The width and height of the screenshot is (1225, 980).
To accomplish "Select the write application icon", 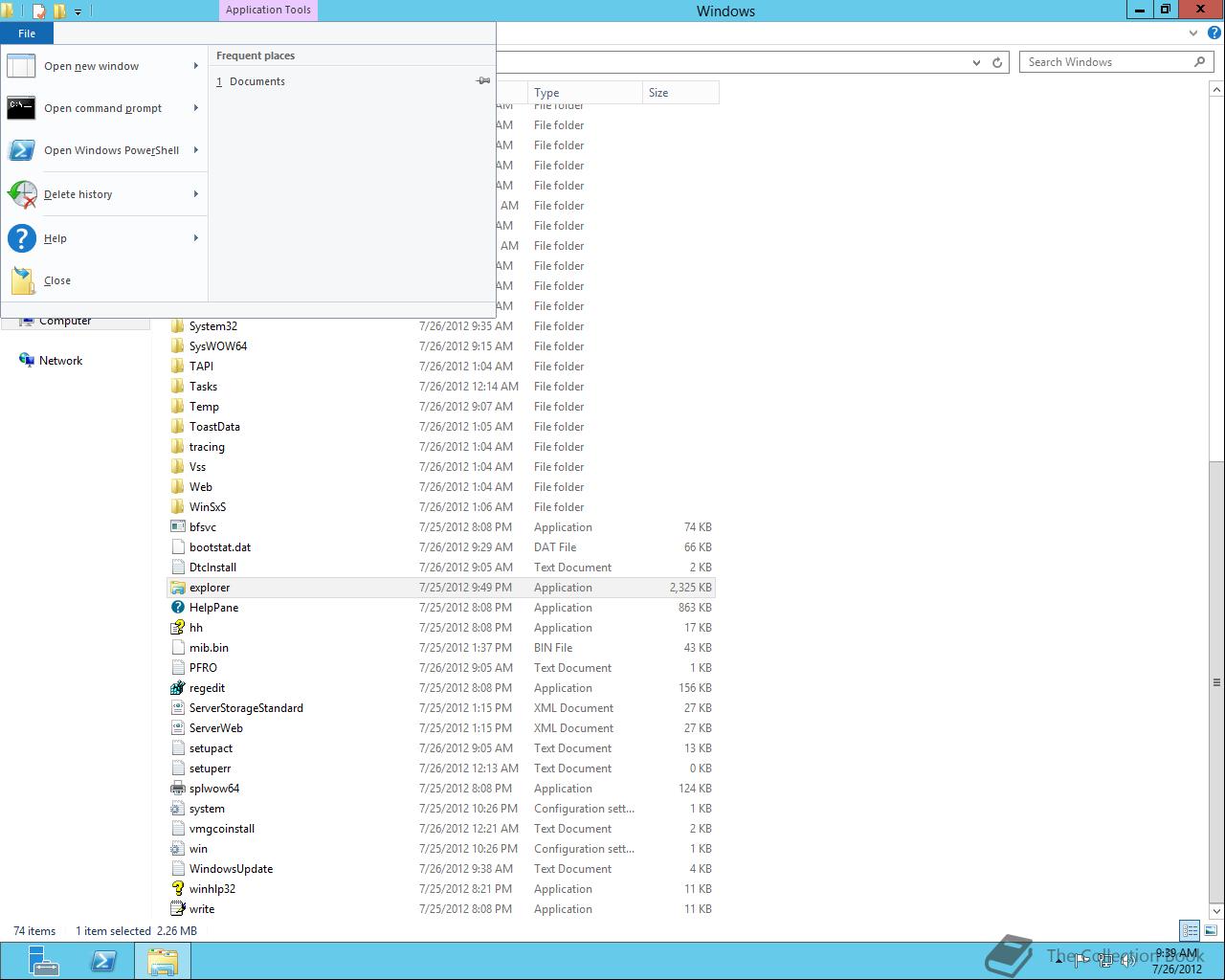I will pyautogui.click(x=177, y=909).
